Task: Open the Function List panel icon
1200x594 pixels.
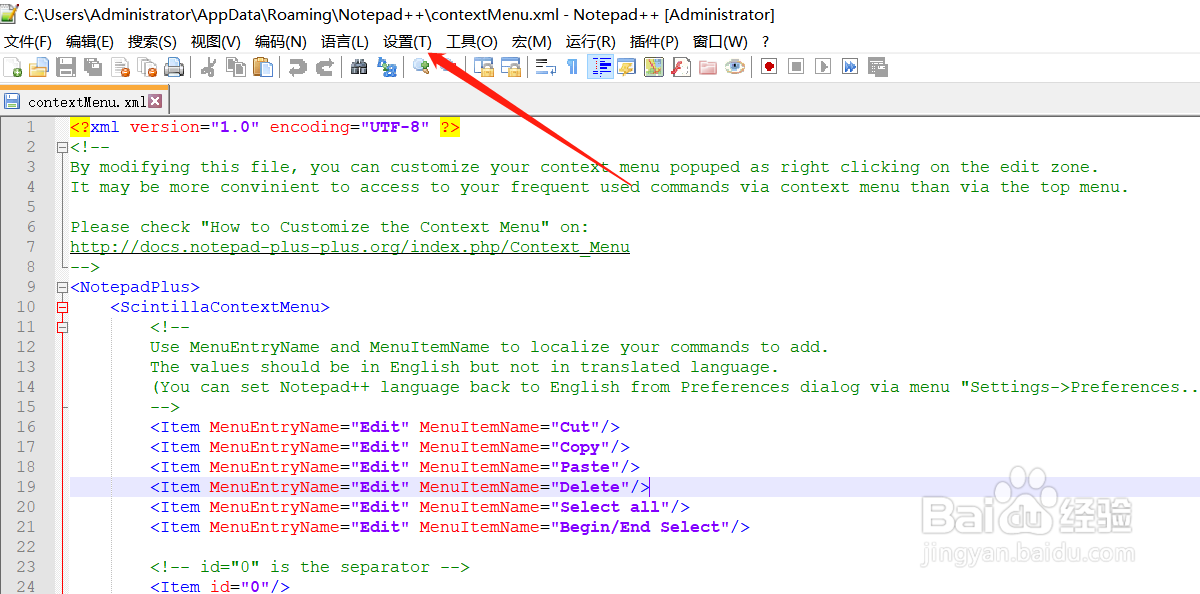Action: (x=681, y=67)
